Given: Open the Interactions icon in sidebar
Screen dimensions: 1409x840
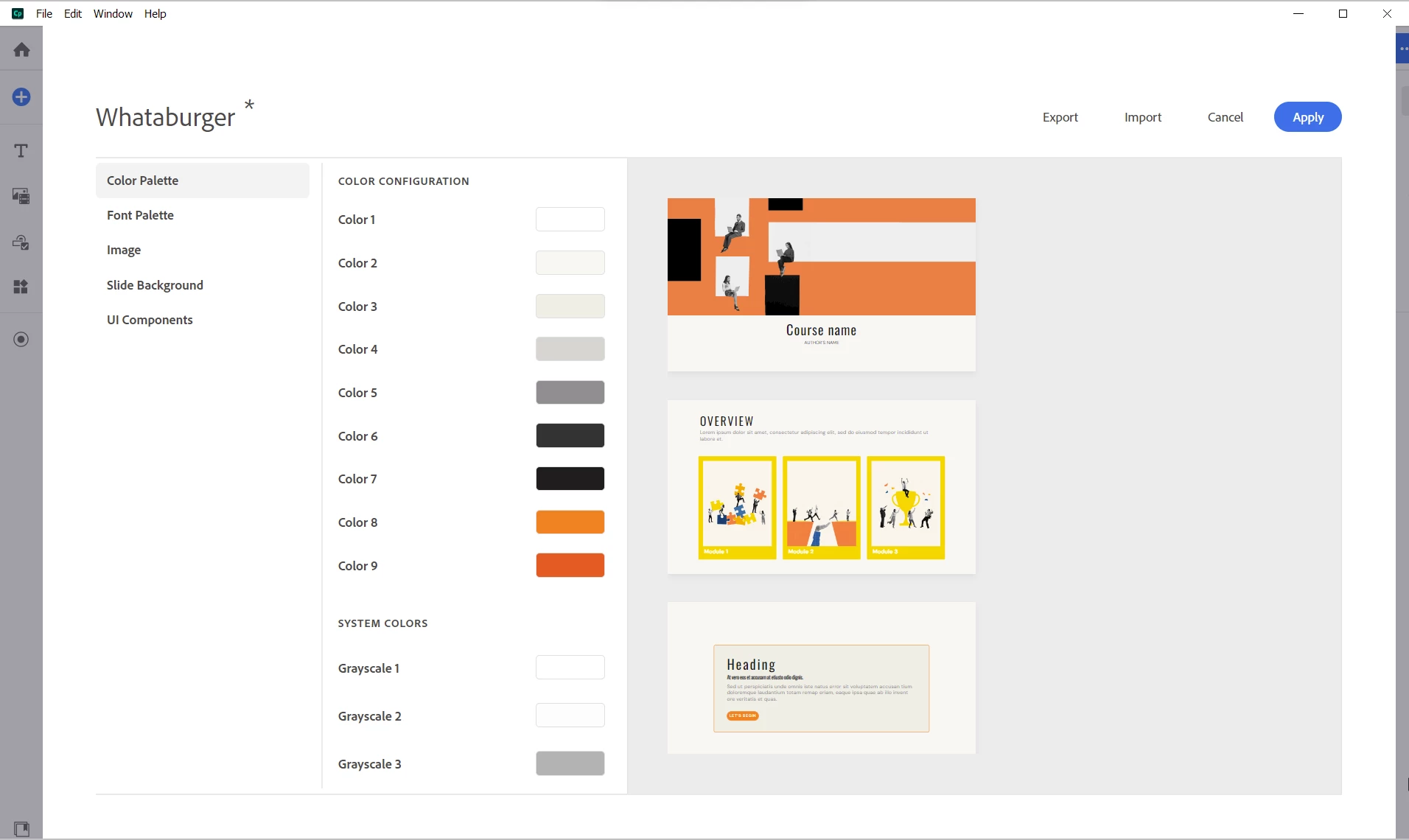Looking at the screenshot, I should [21, 242].
